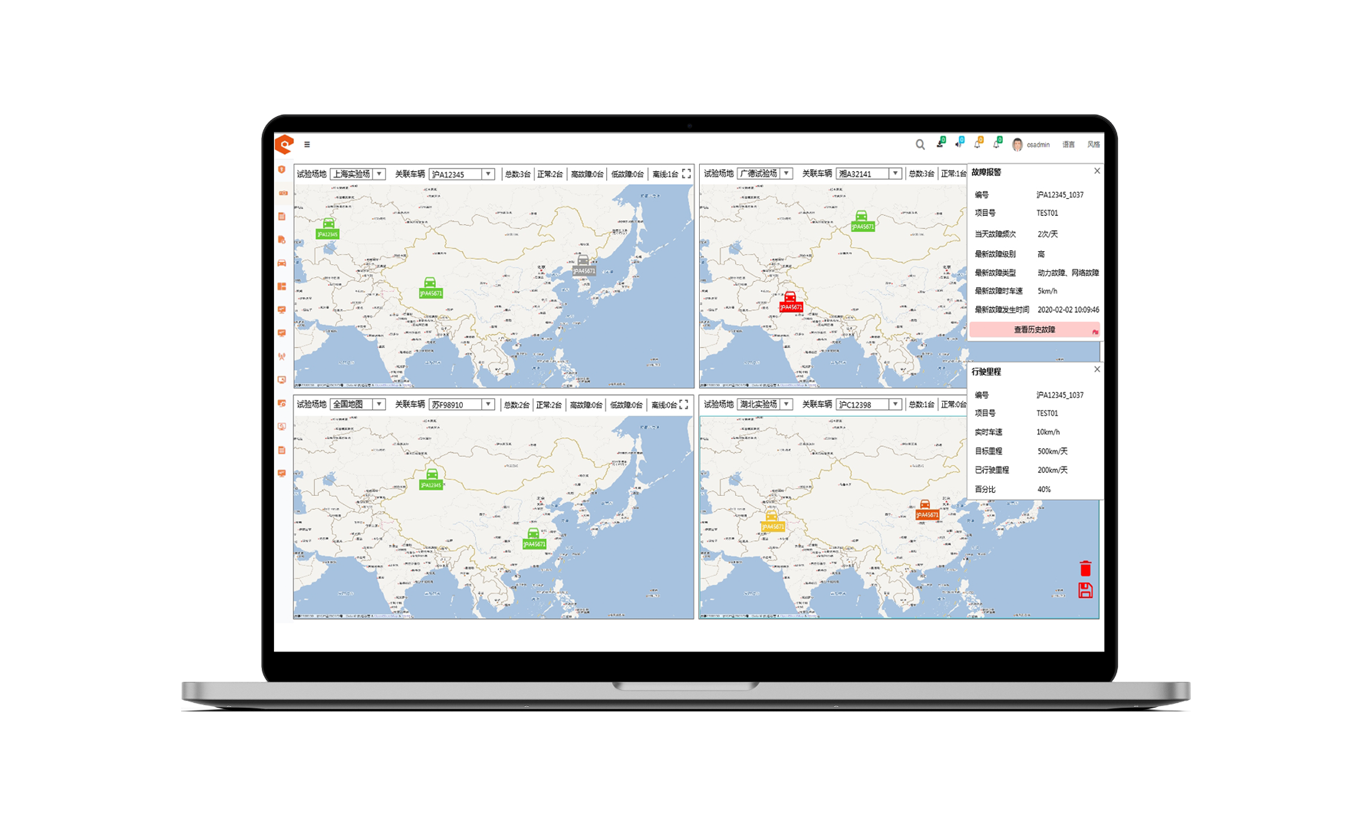Open the search magnifier in top bar
The height and width of the screenshot is (826, 1372).
(x=920, y=145)
